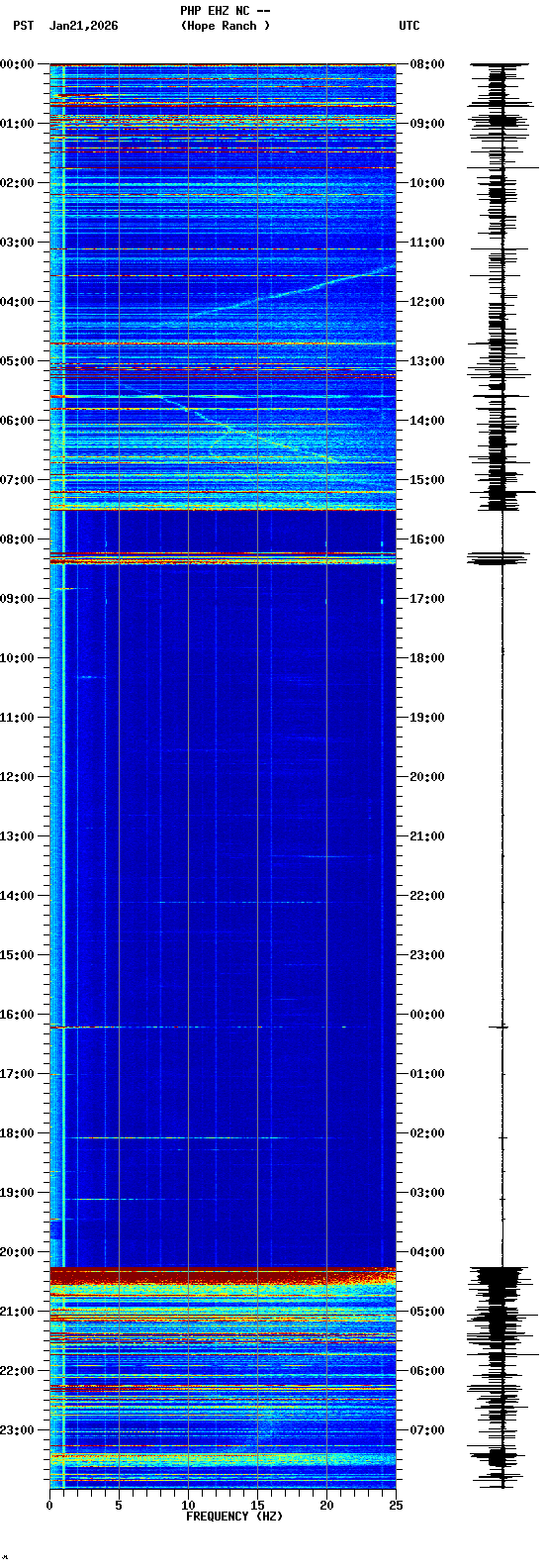The image size is (546, 1568).
Task: Click 03:00 on the PST time axis
Action: [17, 243]
